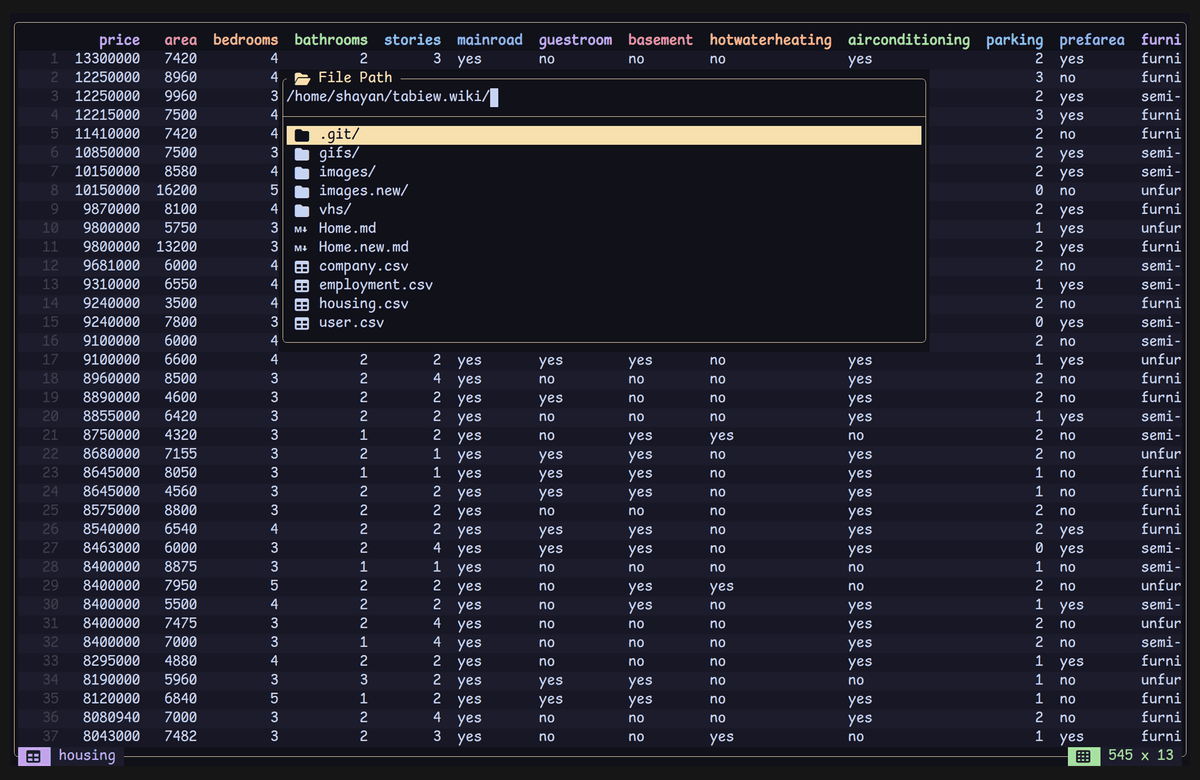Click the table icon beside user.csv

302,323
